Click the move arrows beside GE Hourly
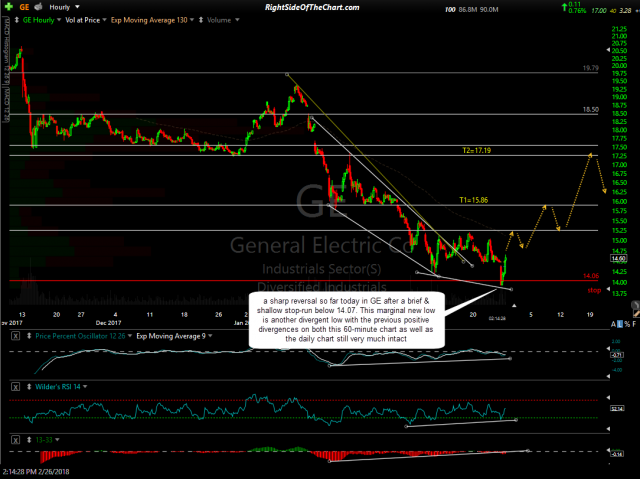 [16, 20]
